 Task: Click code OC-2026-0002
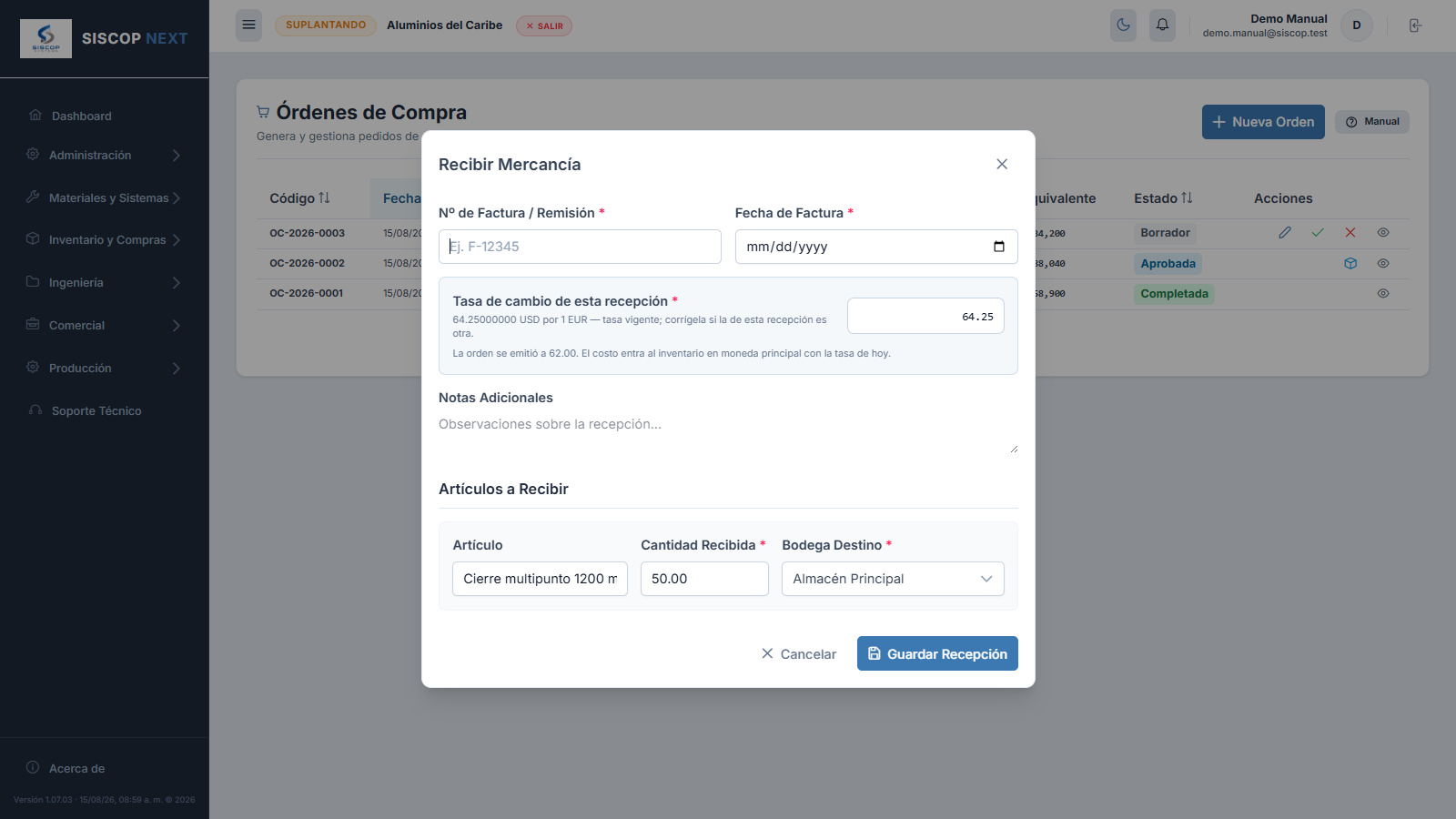(x=307, y=263)
